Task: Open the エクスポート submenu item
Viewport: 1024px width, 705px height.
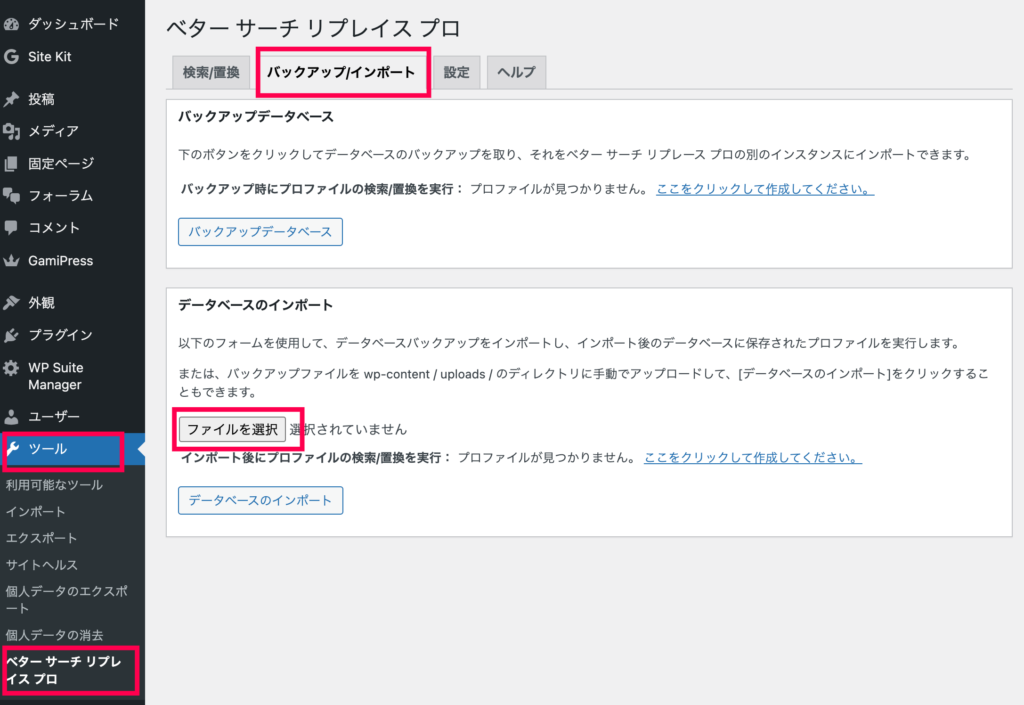Action: (41, 538)
